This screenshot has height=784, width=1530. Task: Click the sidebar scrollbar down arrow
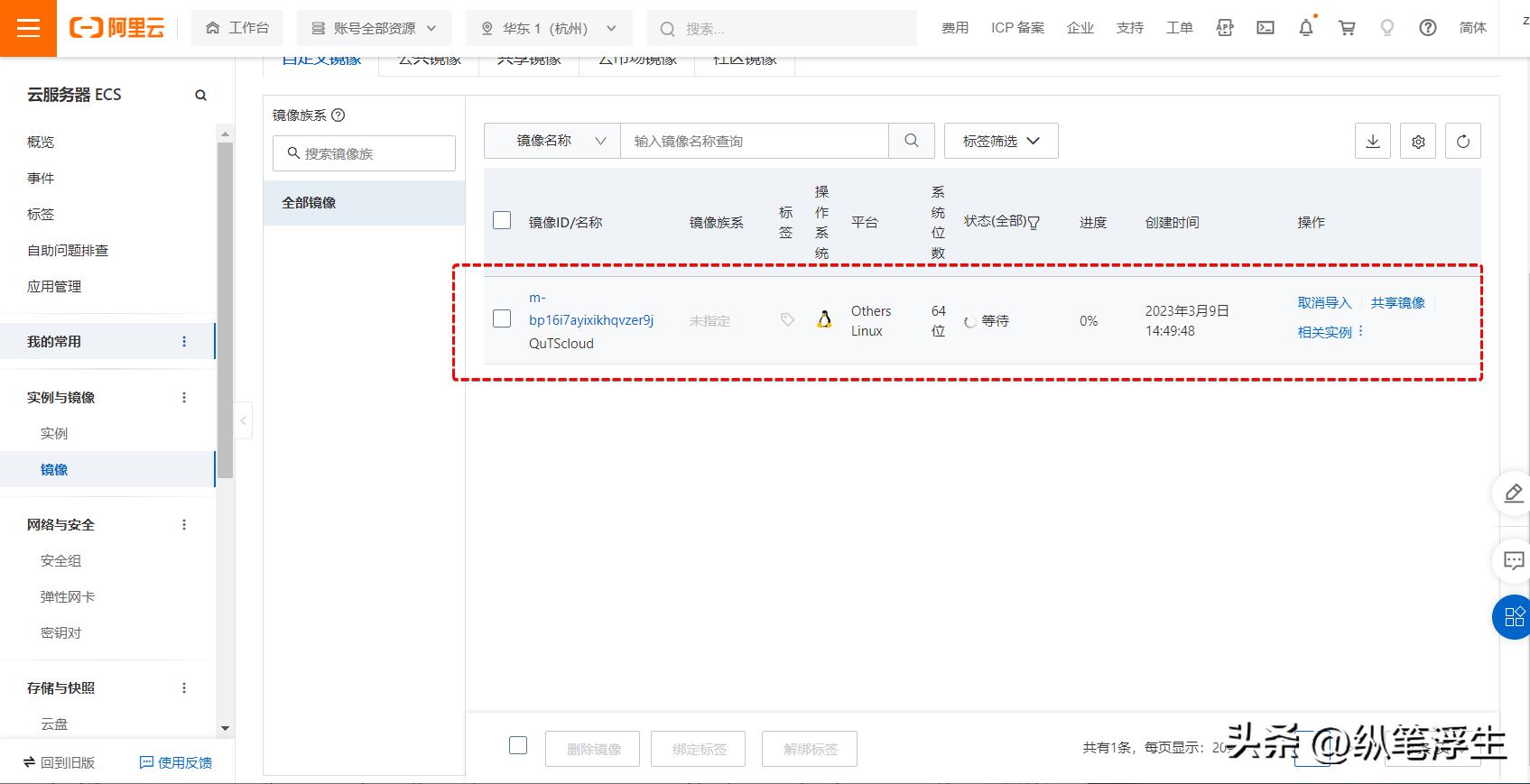click(x=225, y=728)
